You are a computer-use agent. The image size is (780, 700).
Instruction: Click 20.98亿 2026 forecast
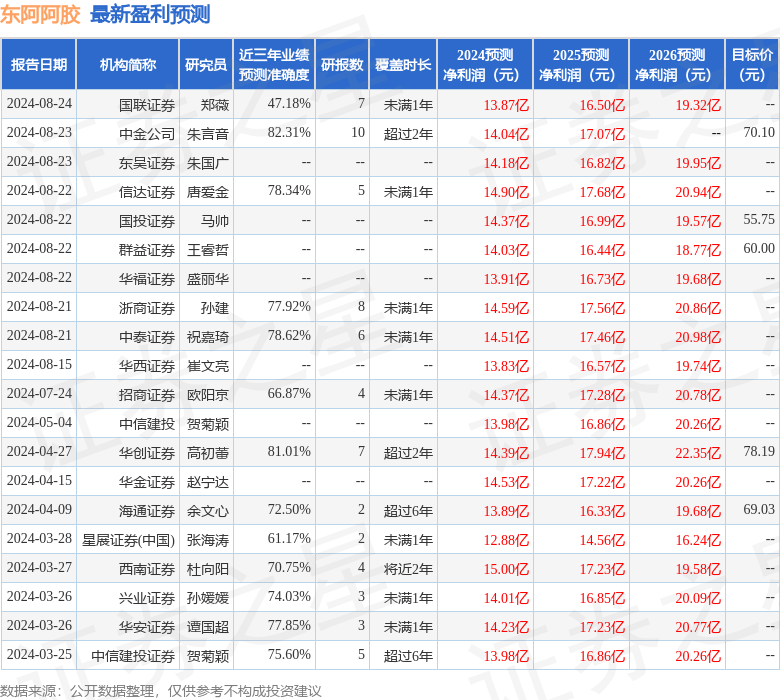point(698,337)
